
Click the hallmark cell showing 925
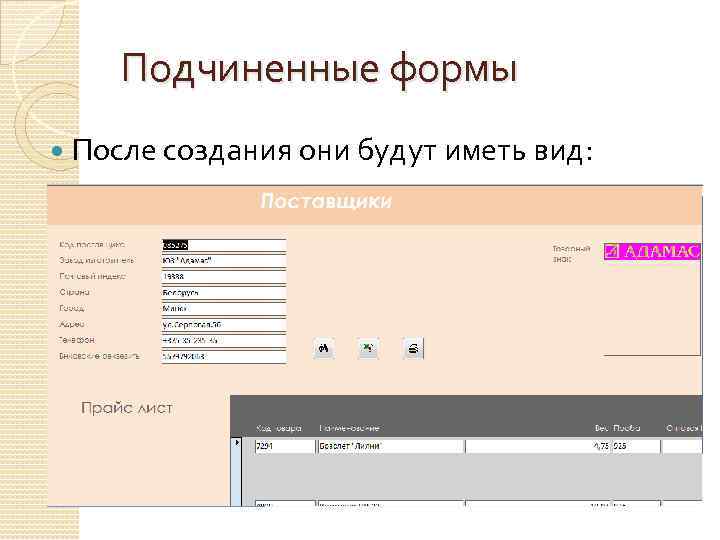click(636, 446)
